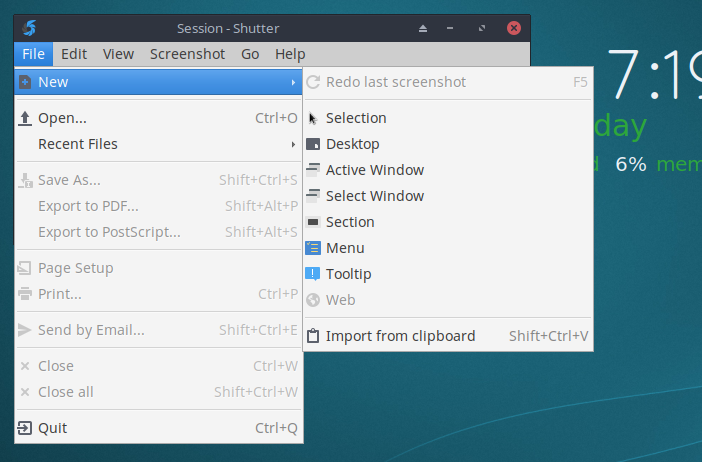
Task: Click Redo last screenshot entry
Action: tap(448, 82)
